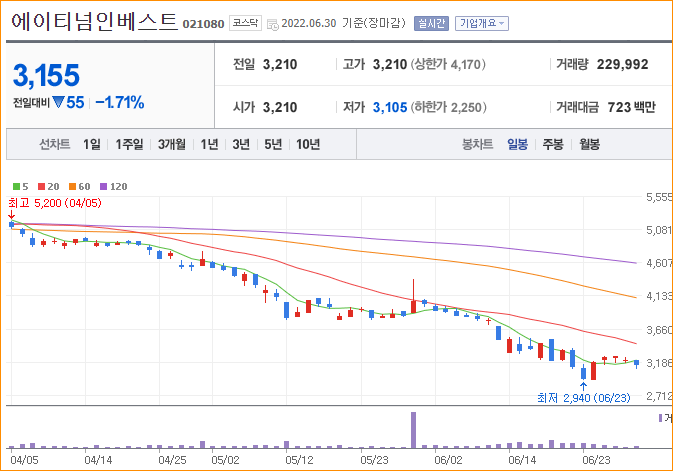Click the 최고 5,200 (04/05) marker label
Image resolution: width=673 pixels, height=471 pixels.
pos(55,203)
